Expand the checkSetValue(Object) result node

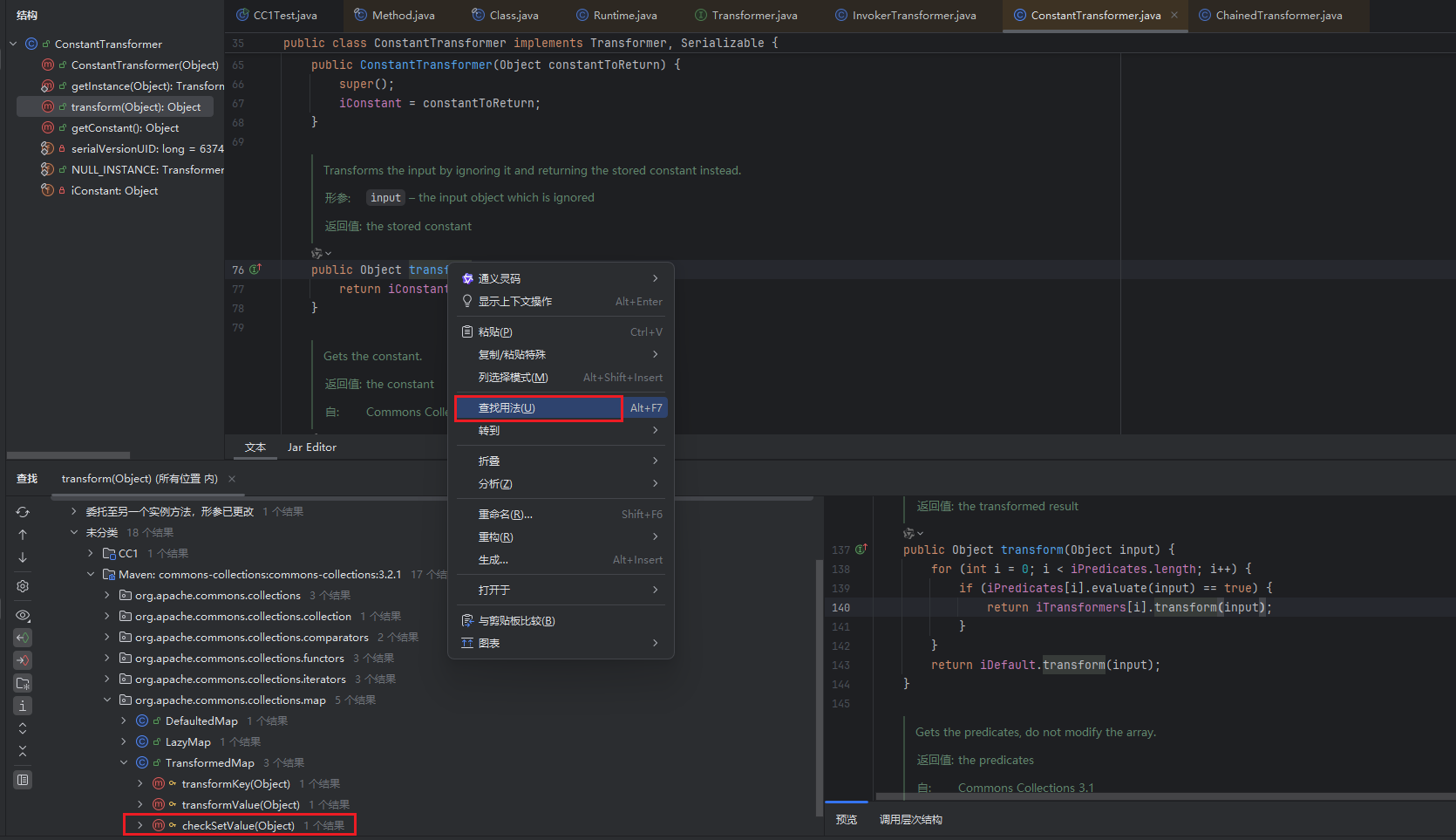139,825
